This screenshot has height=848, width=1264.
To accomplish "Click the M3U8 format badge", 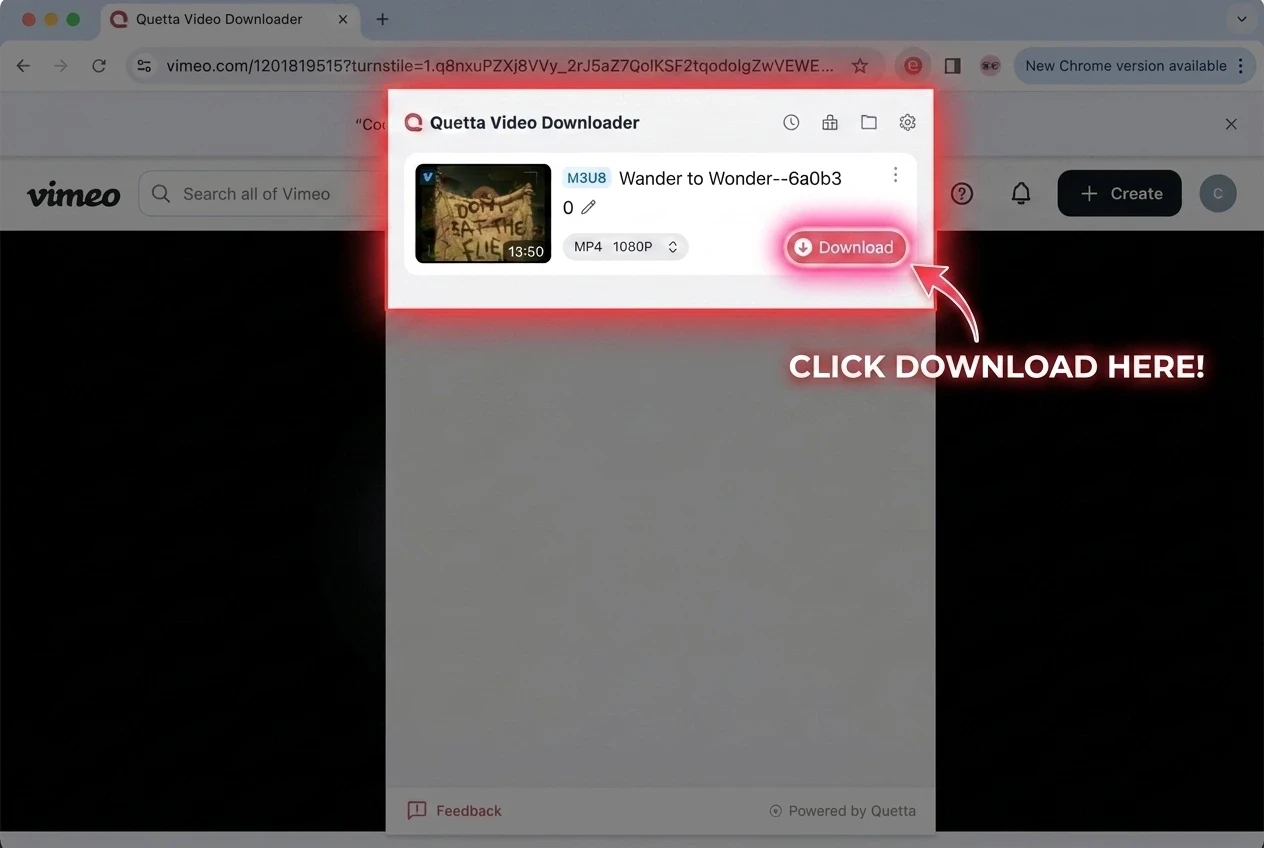I will pyautogui.click(x=586, y=178).
